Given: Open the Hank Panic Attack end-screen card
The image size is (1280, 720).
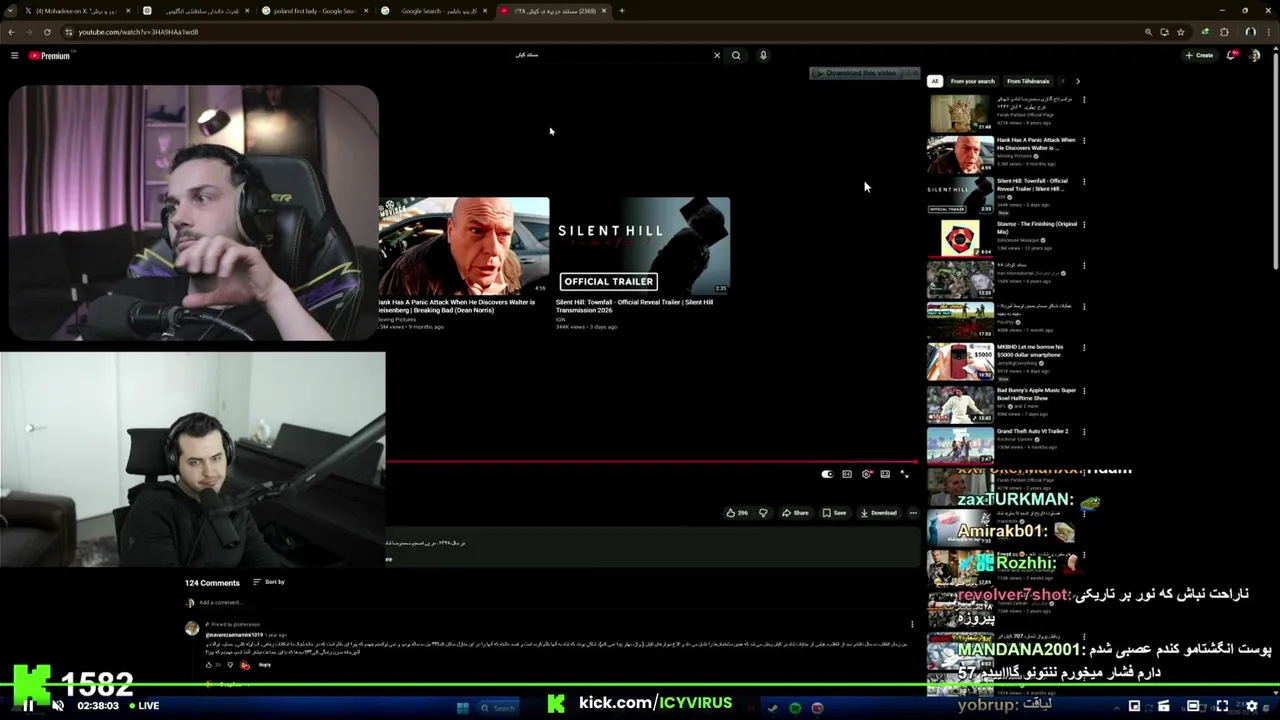Looking at the screenshot, I should tap(463, 245).
